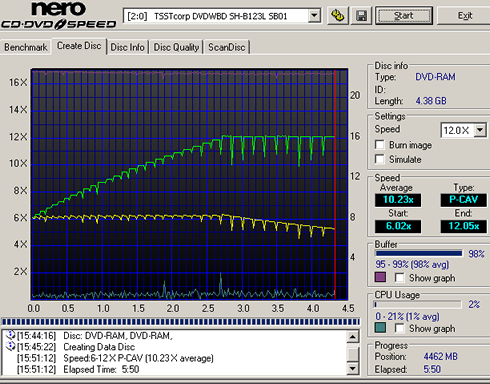Toggle the Simulate checkbox

pyautogui.click(x=379, y=159)
